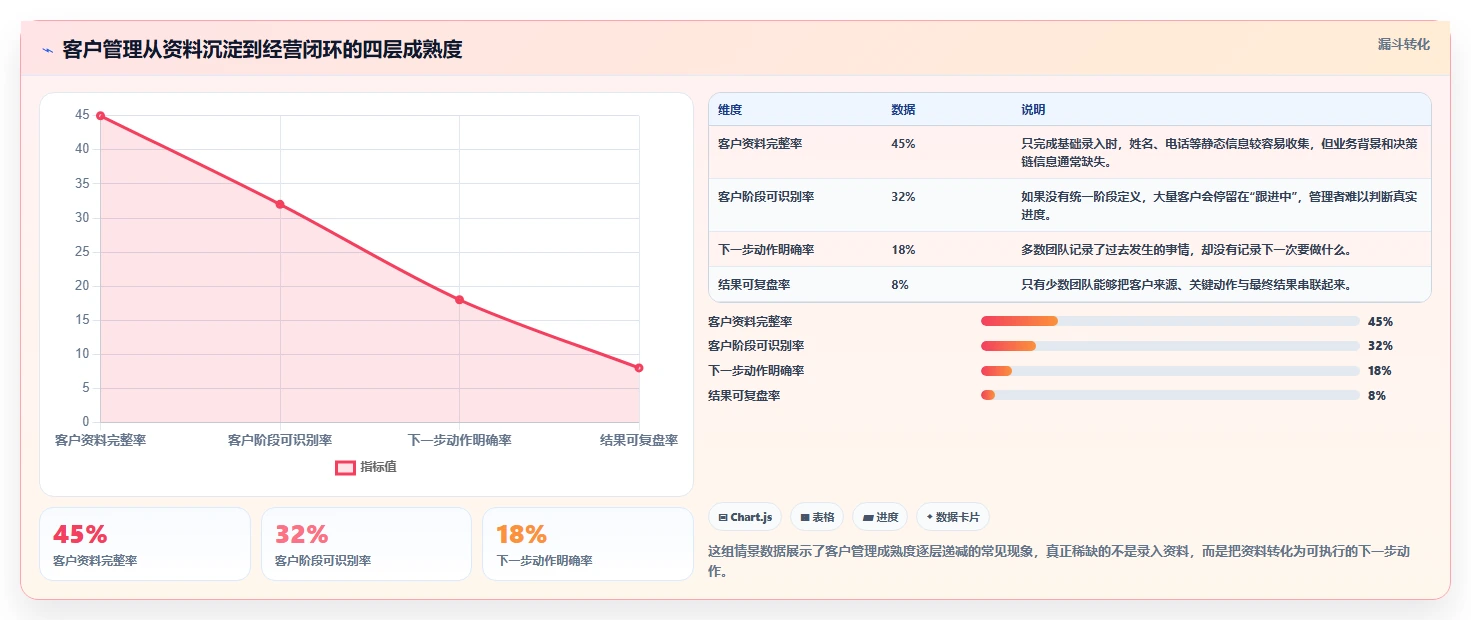
Task: Click the 32 data point on chart line
Action: [x=280, y=204]
